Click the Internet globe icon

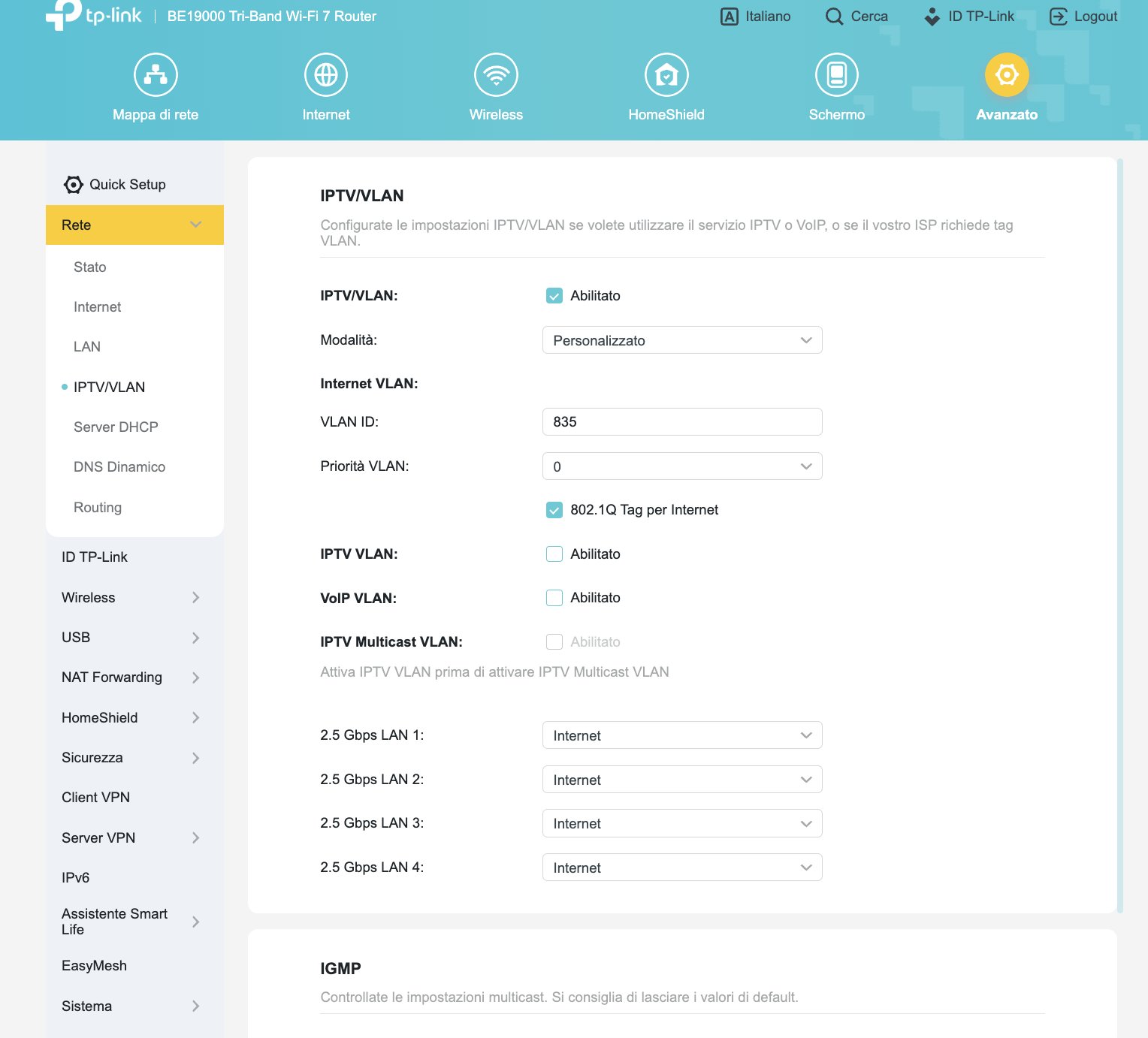pos(325,75)
